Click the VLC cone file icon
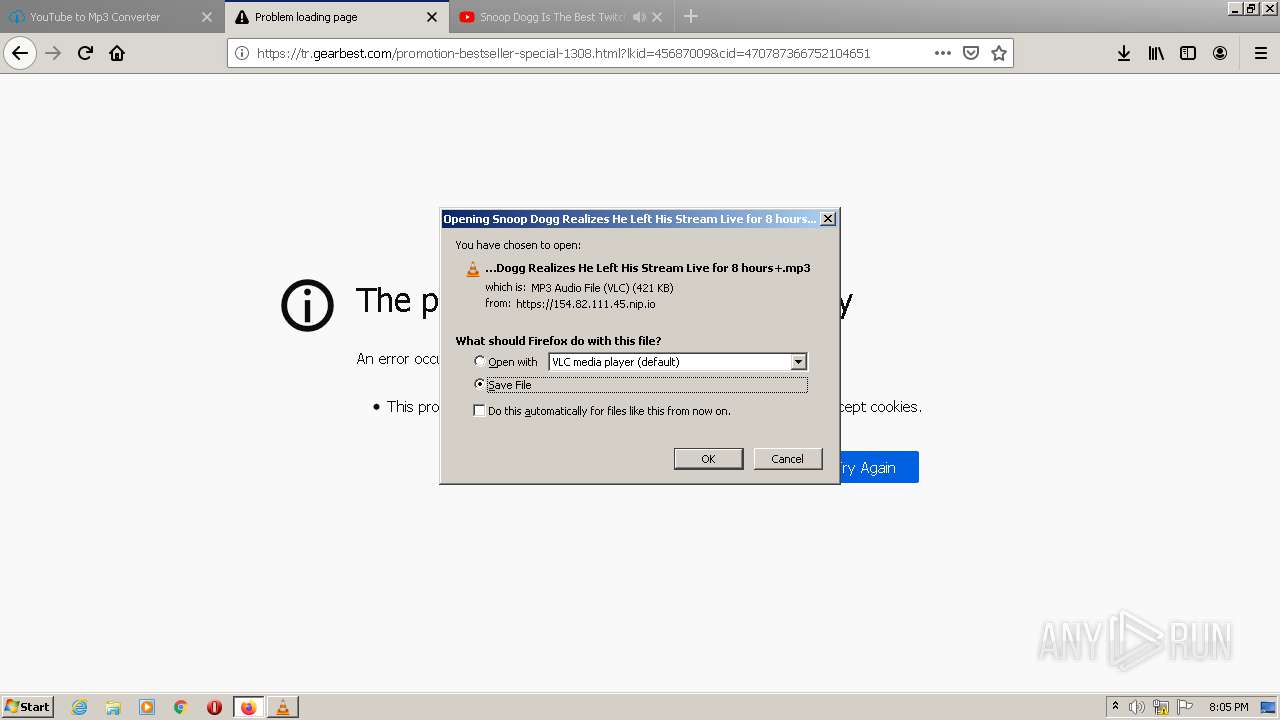1280x720 pixels. (x=473, y=269)
